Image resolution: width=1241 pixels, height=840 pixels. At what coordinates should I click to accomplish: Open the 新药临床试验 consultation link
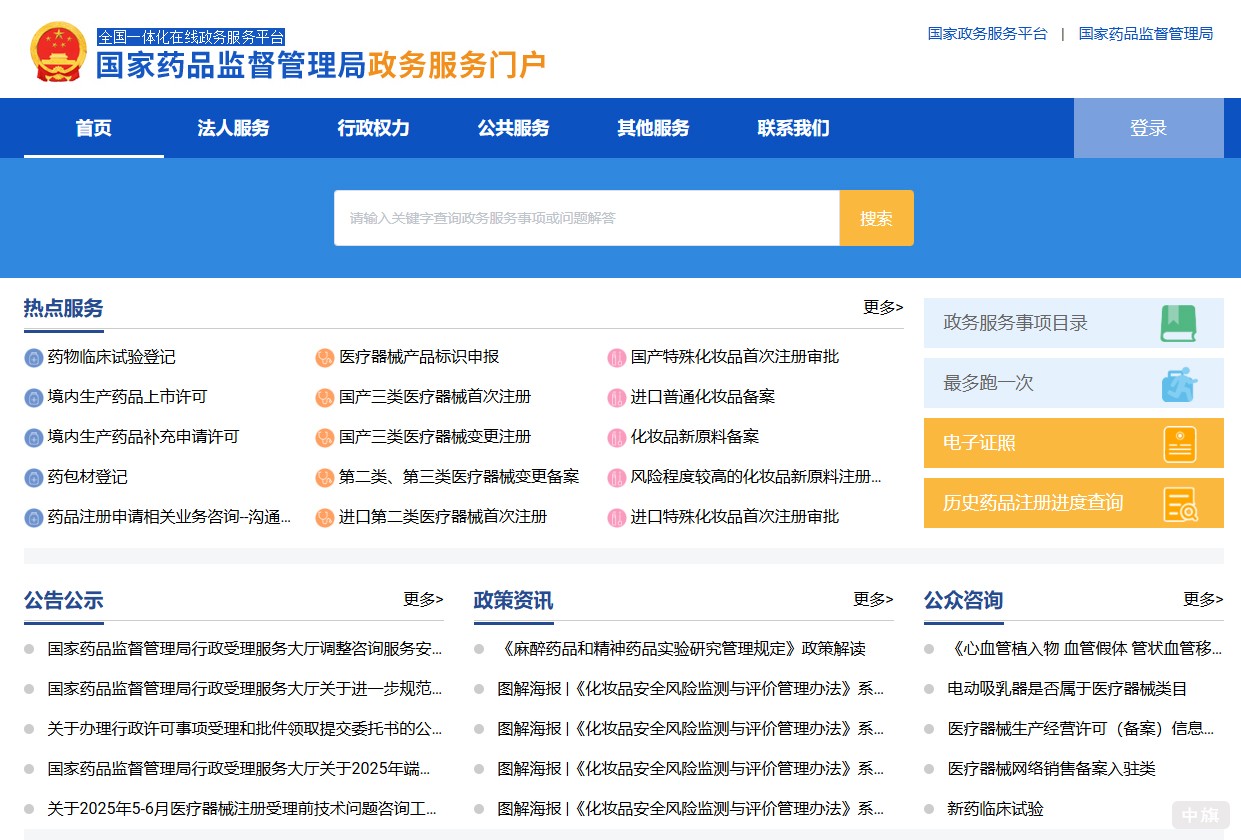pos(995,808)
